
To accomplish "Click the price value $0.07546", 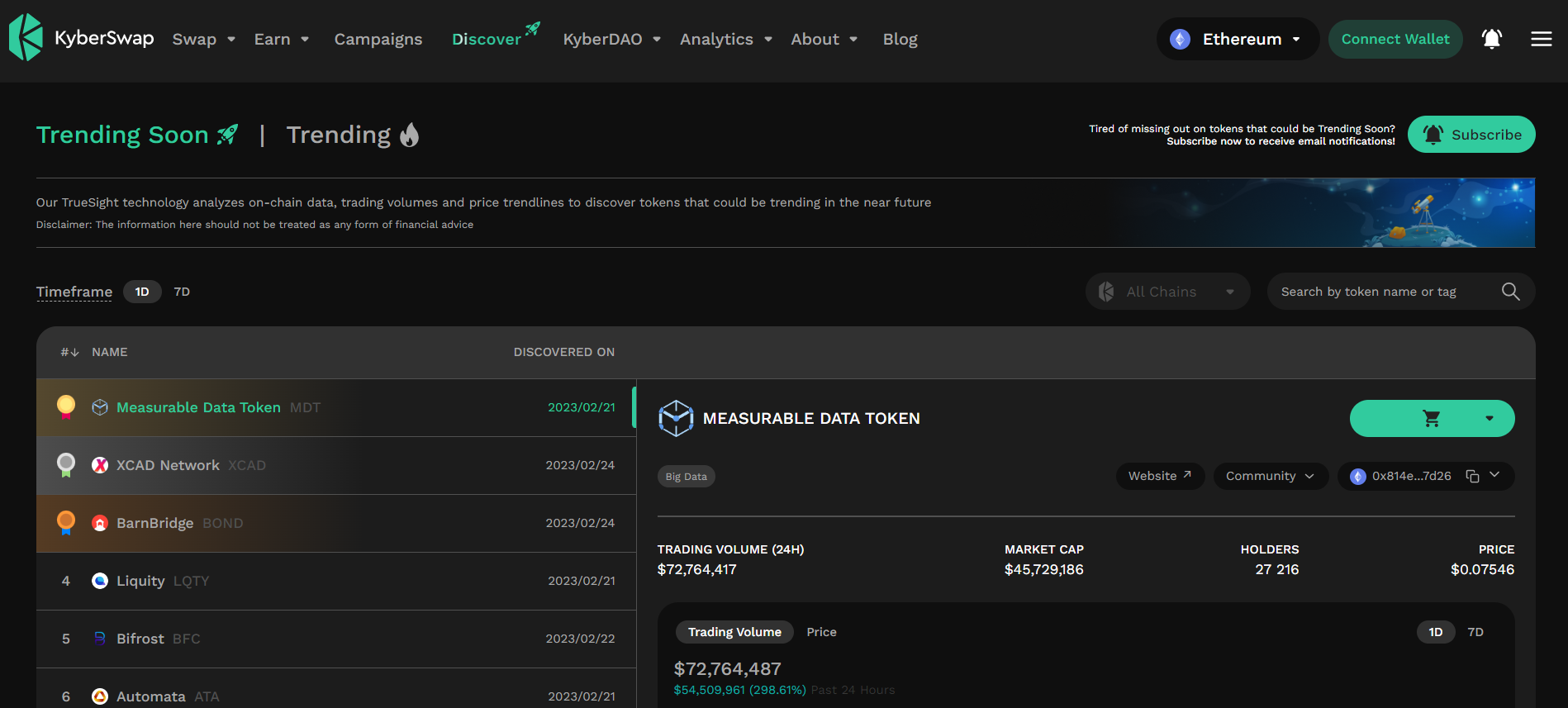I will pos(1482,569).
